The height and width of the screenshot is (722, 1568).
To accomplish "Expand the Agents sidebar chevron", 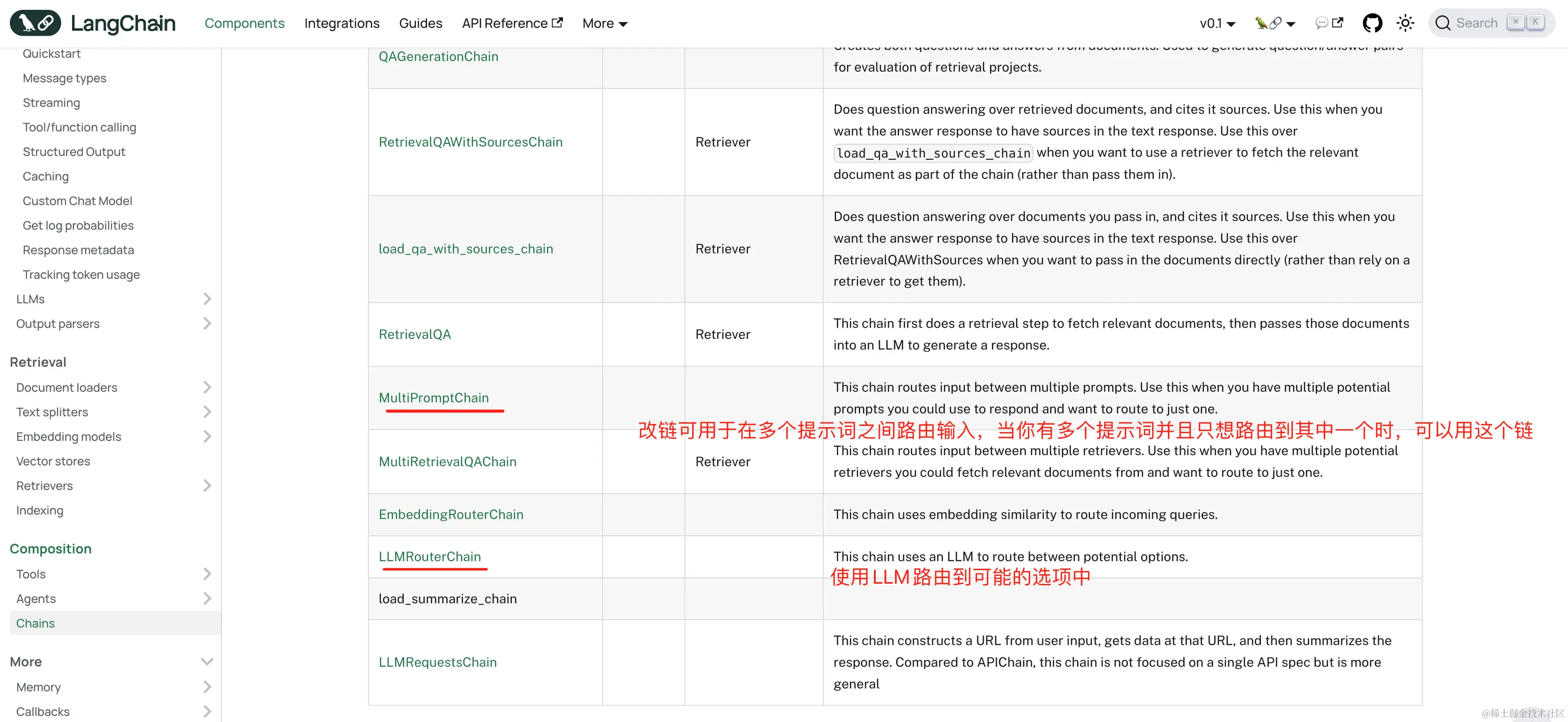I will tap(207, 599).
